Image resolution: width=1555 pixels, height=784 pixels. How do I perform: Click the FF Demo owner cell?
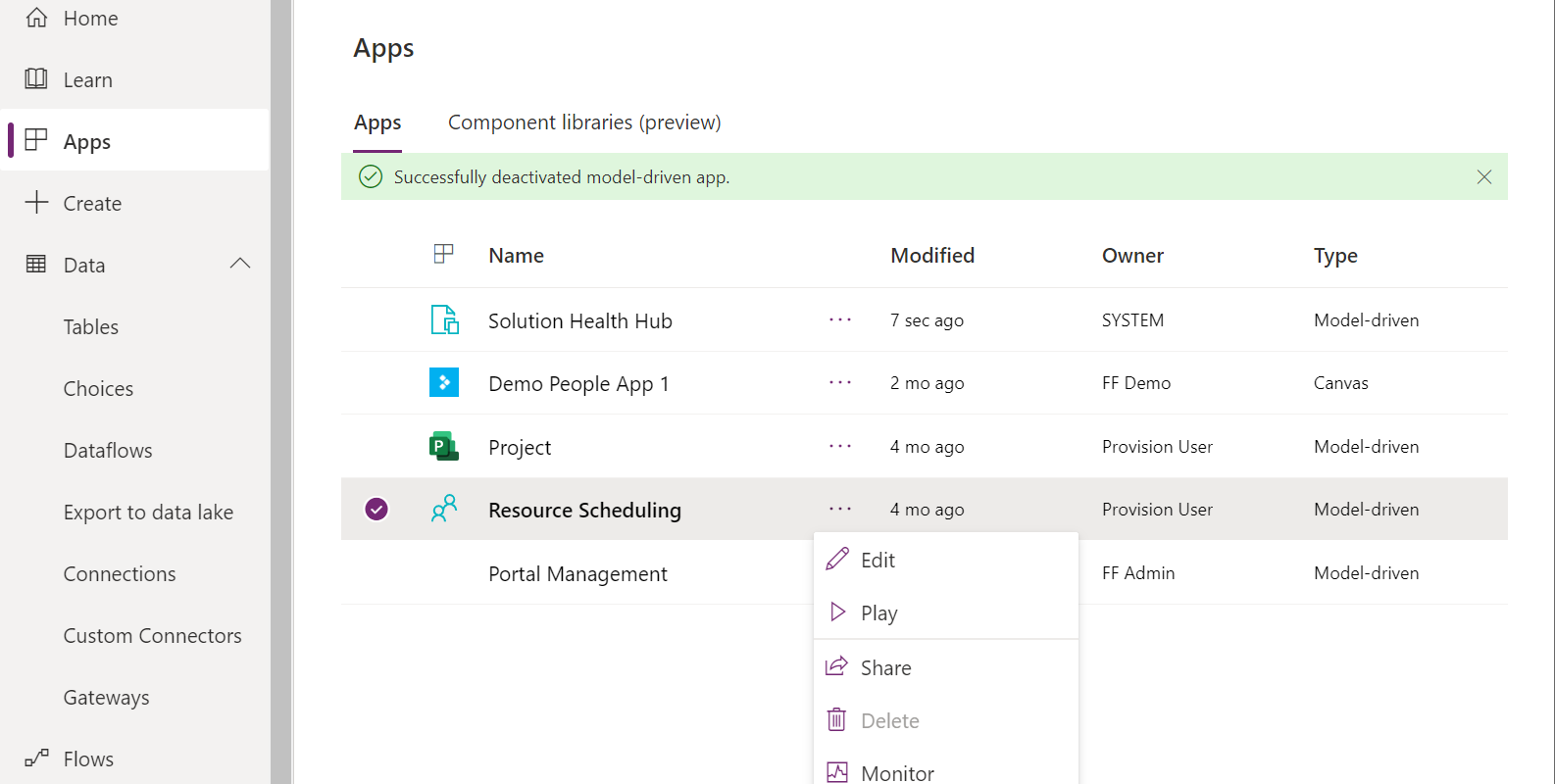point(1136,382)
